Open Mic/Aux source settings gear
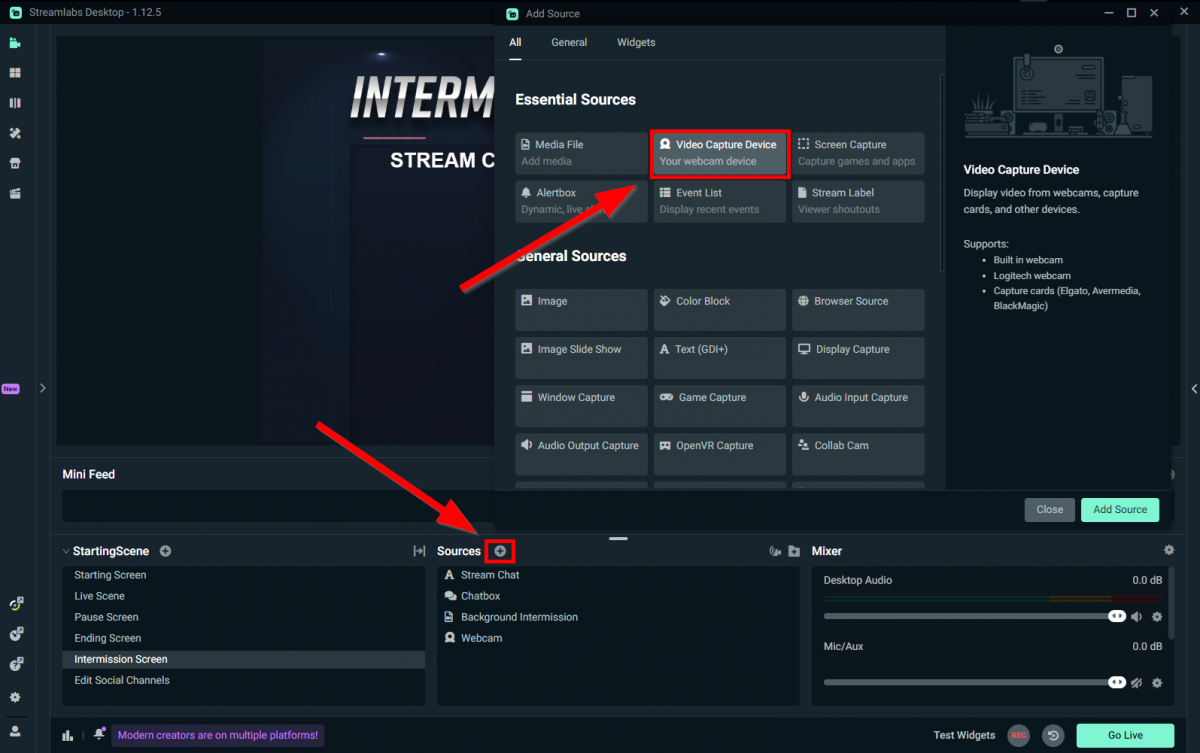The height and width of the screenshot is (753, 1200). coord(1157,683)
